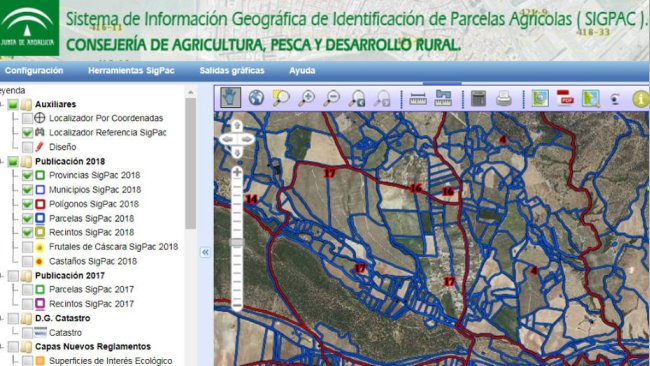Image resolution: width=650 pixels, height=366 pixels.
Task: Enable Localizador Por Coordenadas checkbox
Action: [x=27, y=118]
